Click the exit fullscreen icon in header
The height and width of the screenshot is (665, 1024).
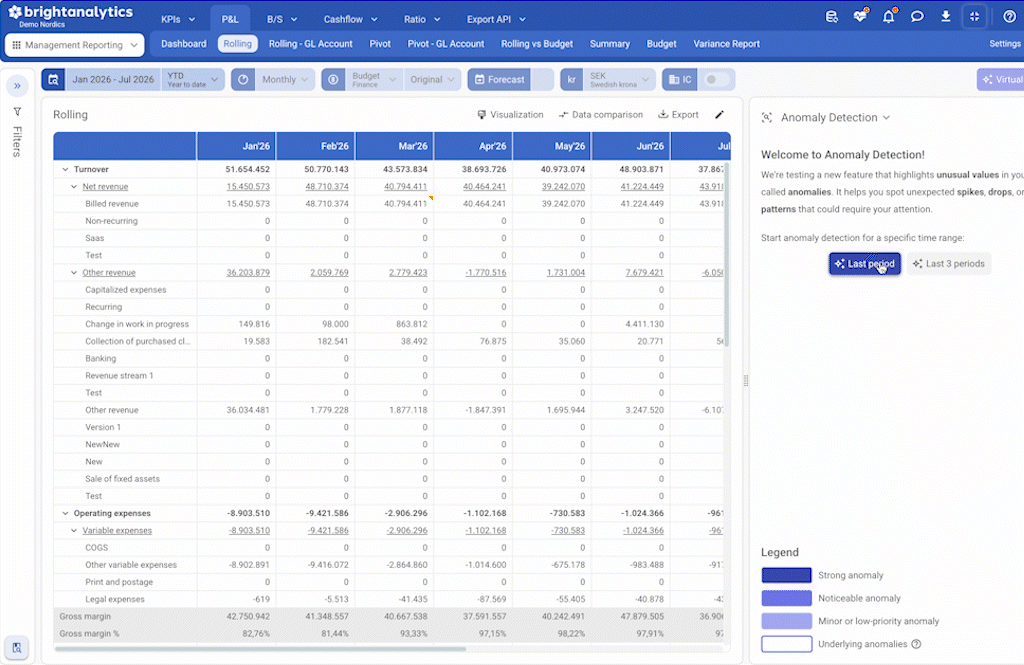[974, 17]
